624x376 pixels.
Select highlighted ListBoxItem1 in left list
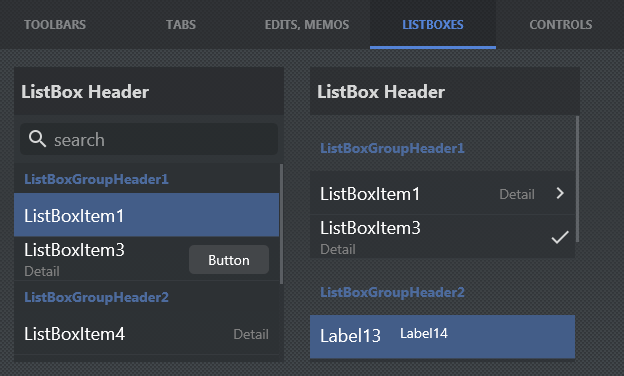[146, 215]
